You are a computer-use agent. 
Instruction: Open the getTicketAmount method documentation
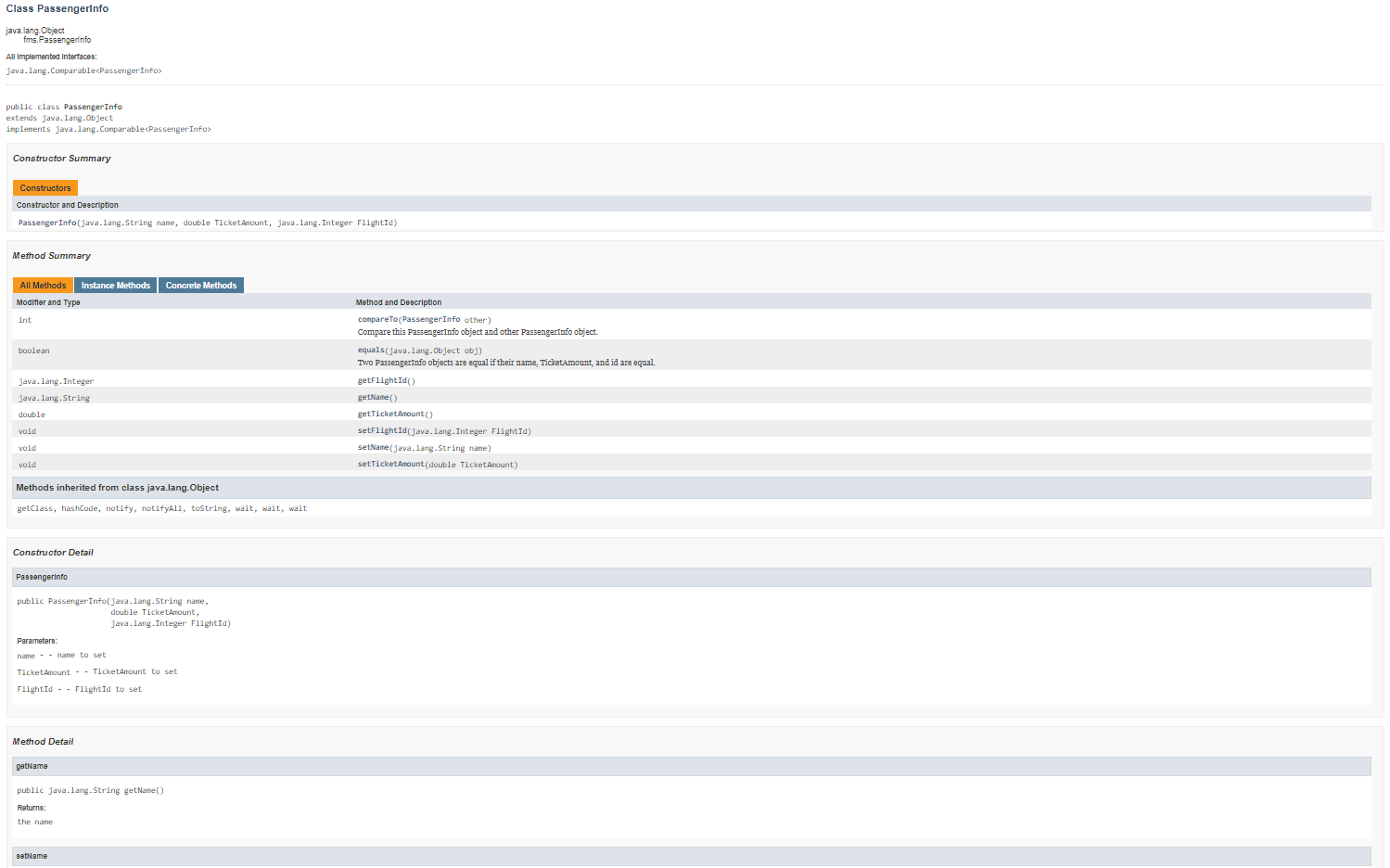389,414
